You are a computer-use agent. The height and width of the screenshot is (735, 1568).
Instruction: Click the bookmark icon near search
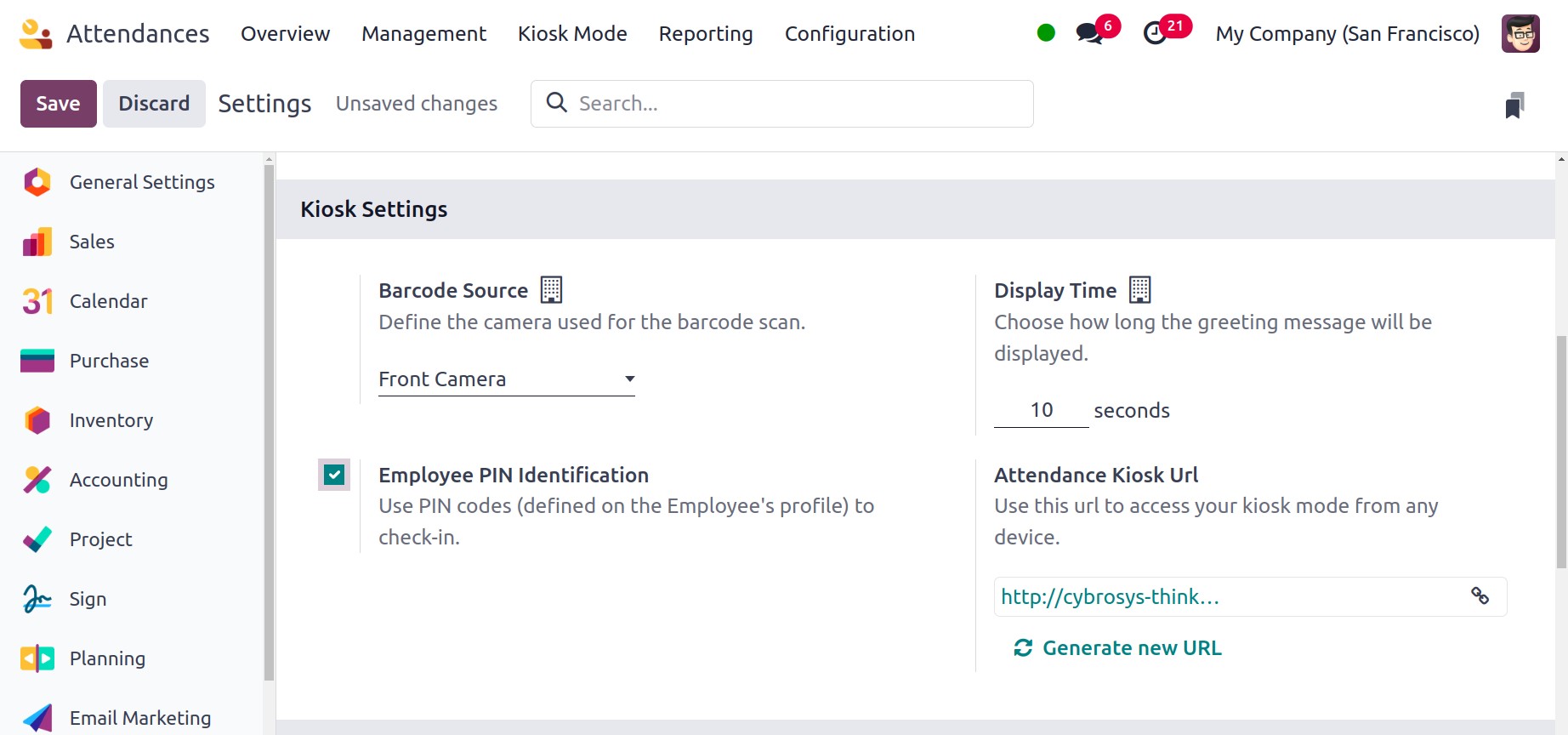pyautogui.click(x=1514, y=105)
